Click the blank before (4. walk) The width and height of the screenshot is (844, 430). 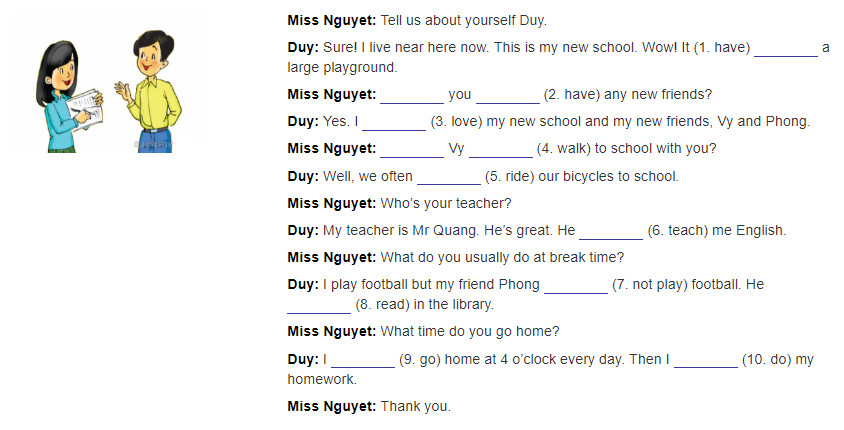[x=501, y=149]
